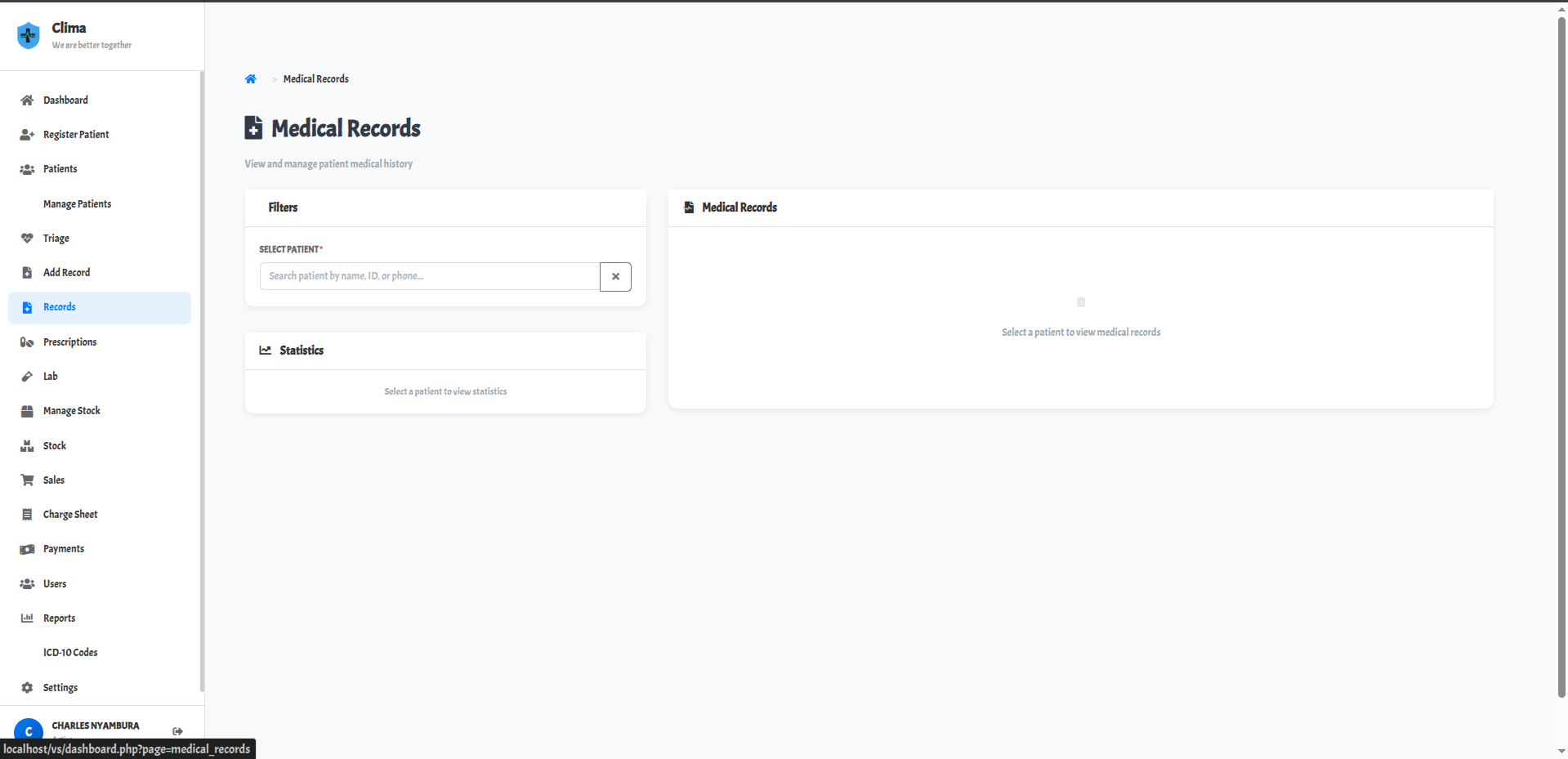Open Register Patient page

pyautogui.click(x=100, y=135)
